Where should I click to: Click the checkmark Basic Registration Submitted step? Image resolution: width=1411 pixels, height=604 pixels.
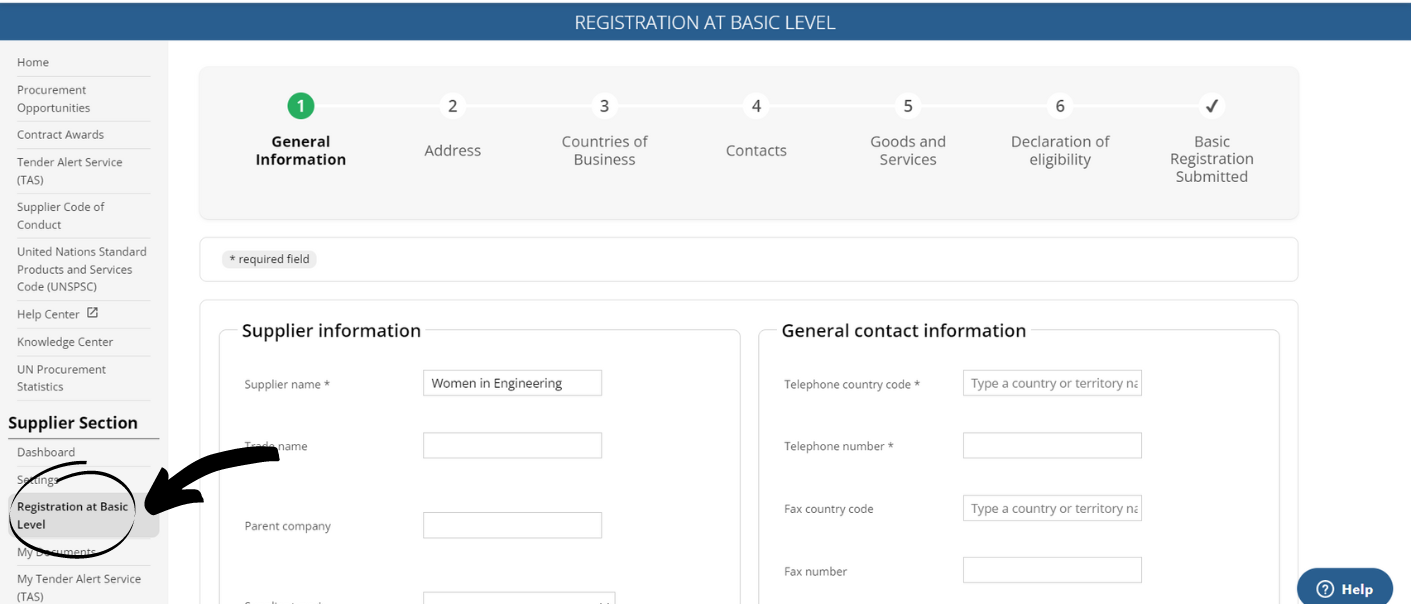pyautogui.click(x=1211, y=106)
